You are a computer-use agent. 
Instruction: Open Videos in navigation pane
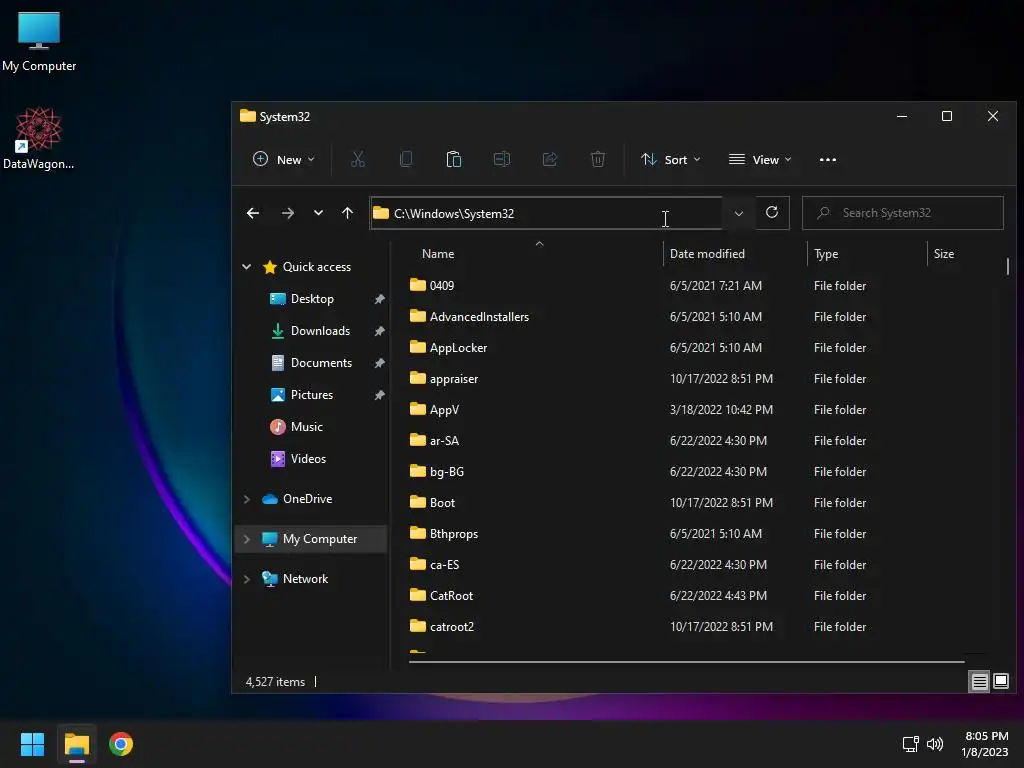(x=308, y=459)
